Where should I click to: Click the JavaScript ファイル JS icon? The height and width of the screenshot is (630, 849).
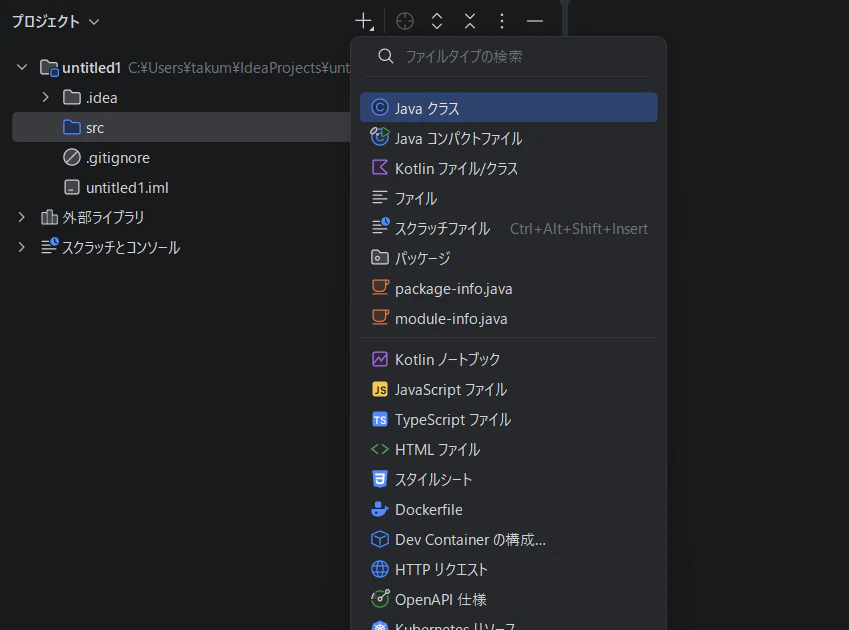tap(380, 389)
